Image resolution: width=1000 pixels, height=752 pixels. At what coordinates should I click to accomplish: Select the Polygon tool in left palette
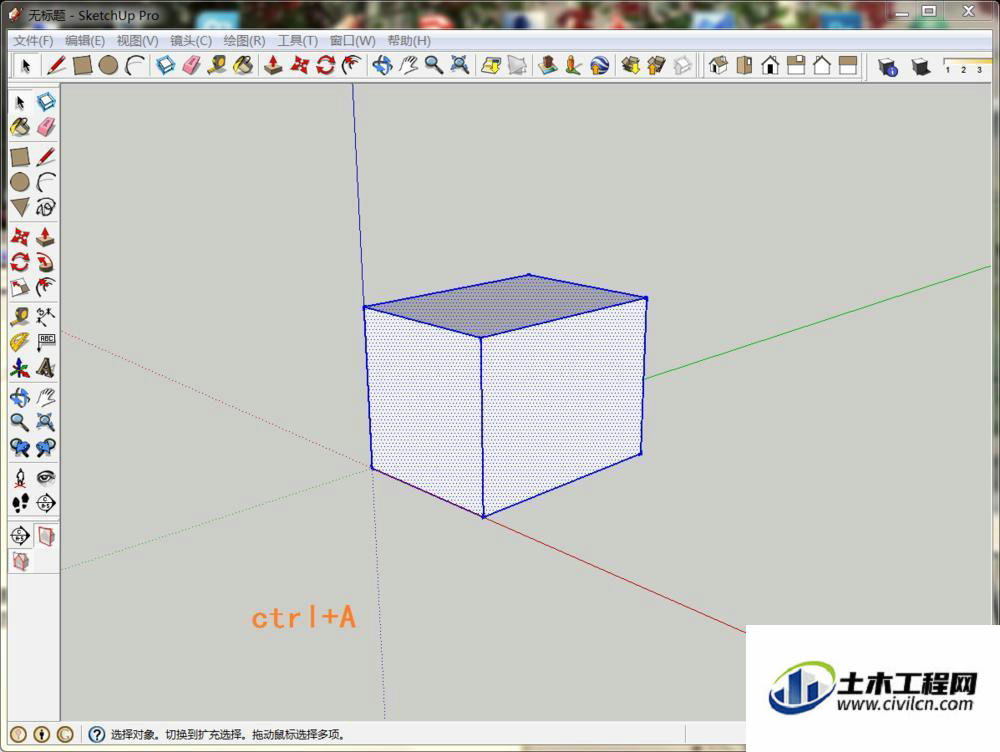[x=20, y=207]
